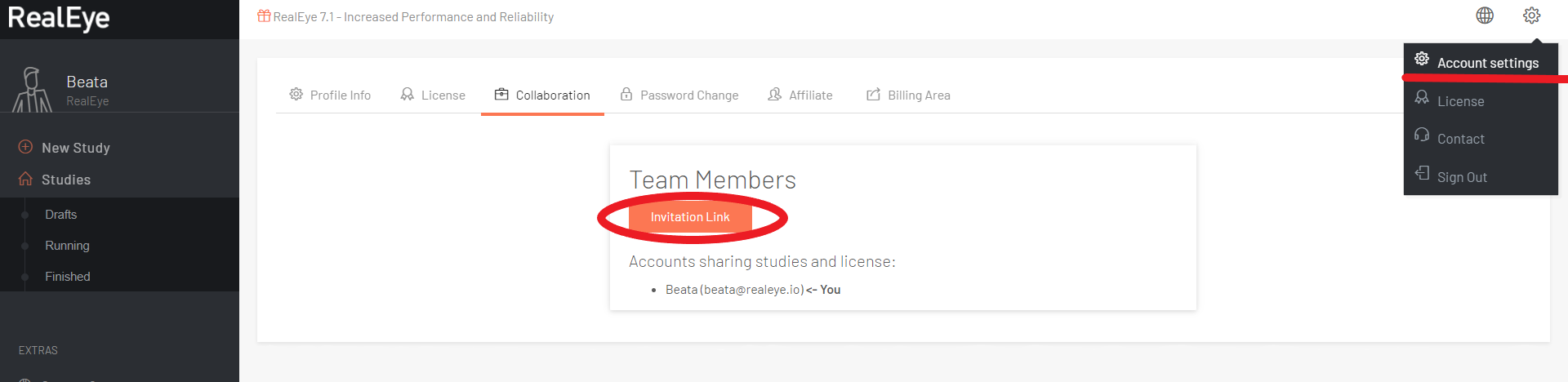This screenshot has width=1568, height=382.
Task: Click the Sign Out arrow icon
Action: (x=1422, y=173)
